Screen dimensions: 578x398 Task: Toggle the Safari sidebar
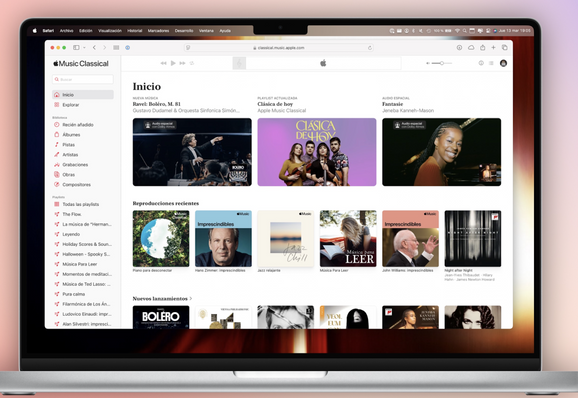[x=76, y=48]
